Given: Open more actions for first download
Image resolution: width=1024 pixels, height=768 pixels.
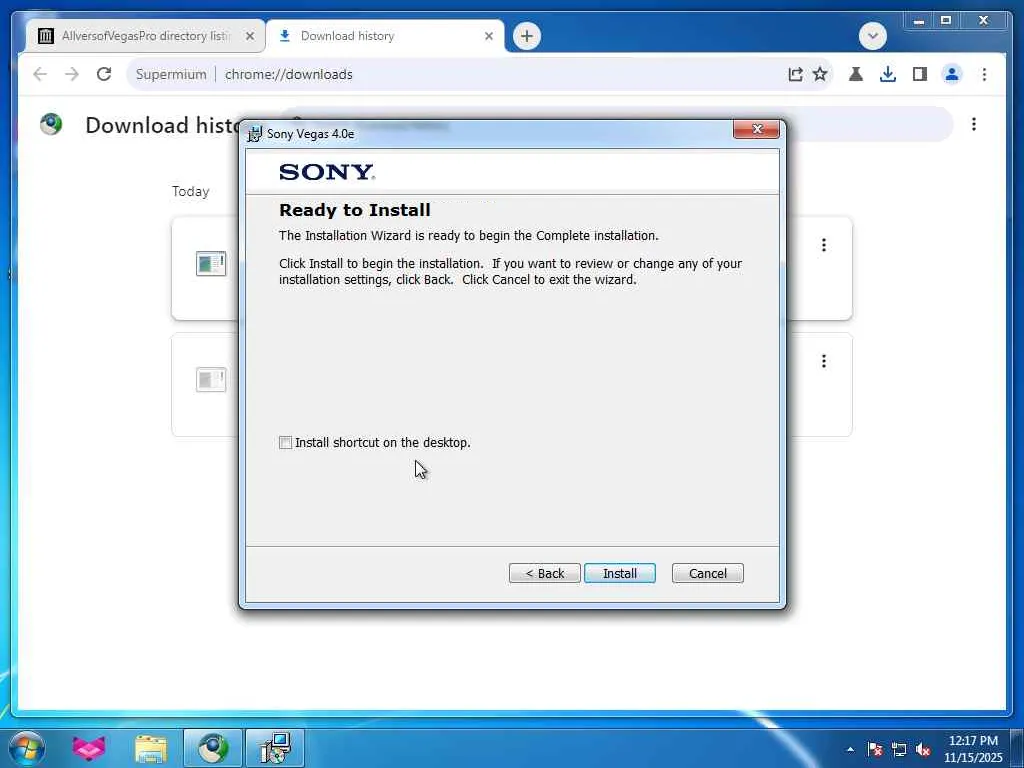Looking at the screenshot, I should (824, 245).
